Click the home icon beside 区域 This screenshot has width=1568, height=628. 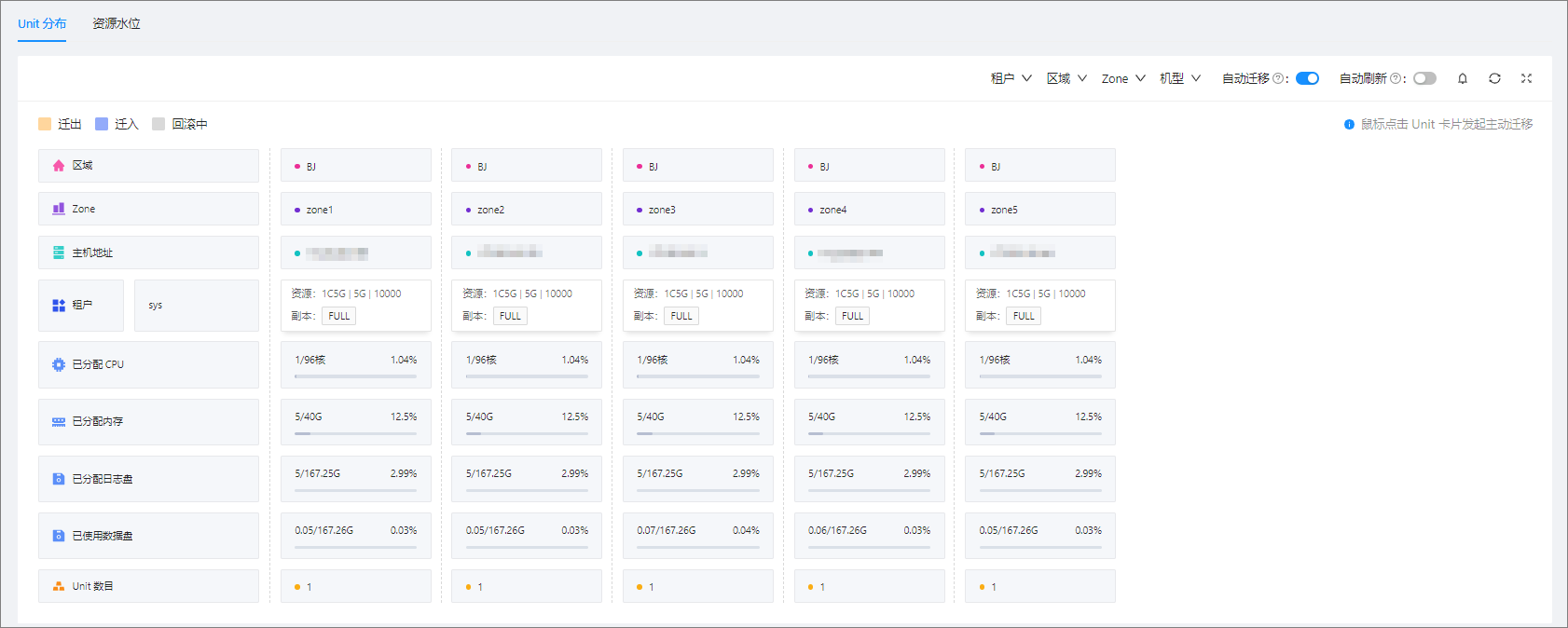(59, 165)
